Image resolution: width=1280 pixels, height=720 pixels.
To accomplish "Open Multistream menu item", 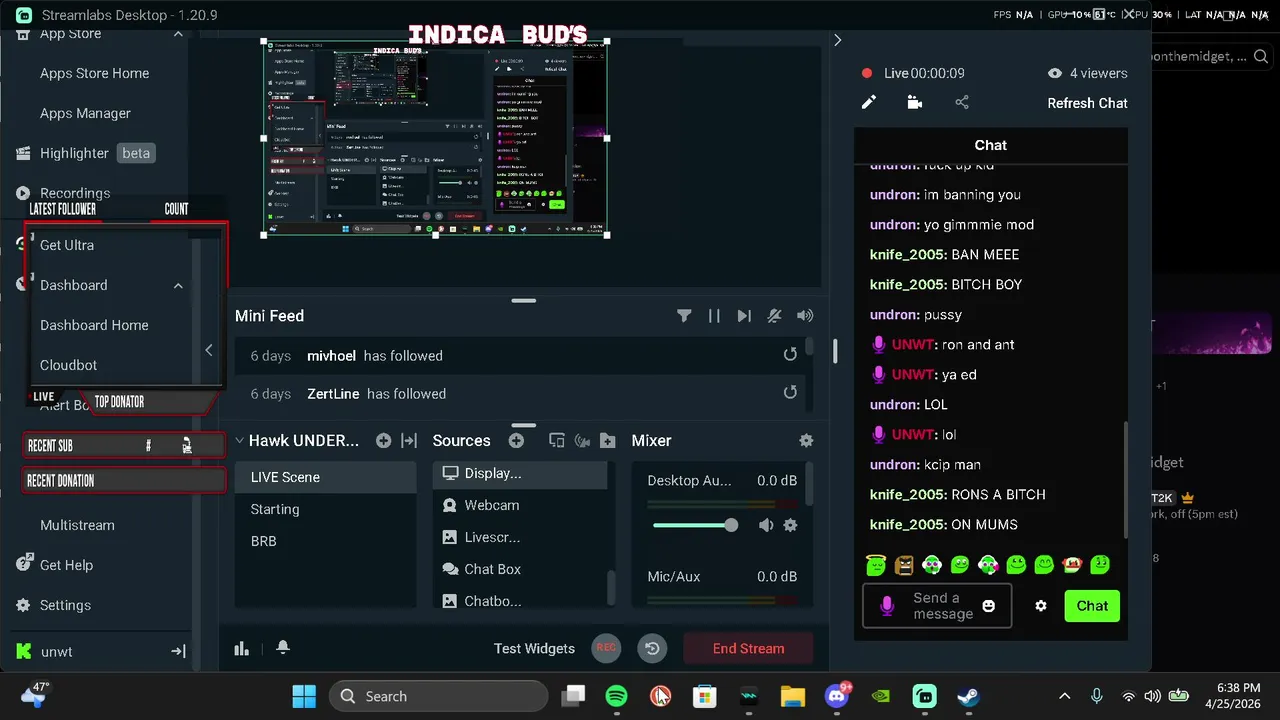I will click(x=77, y=525).
